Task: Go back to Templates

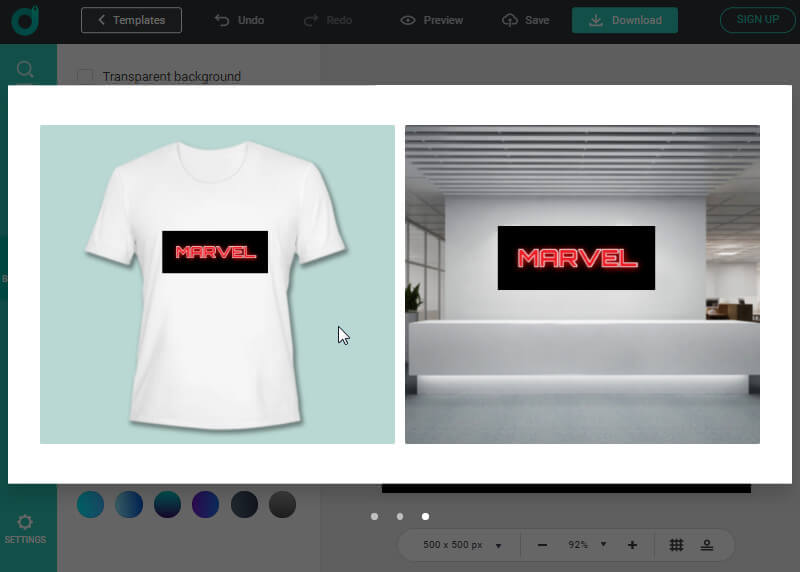Action: pyautogui.click(x=131, y=20)
